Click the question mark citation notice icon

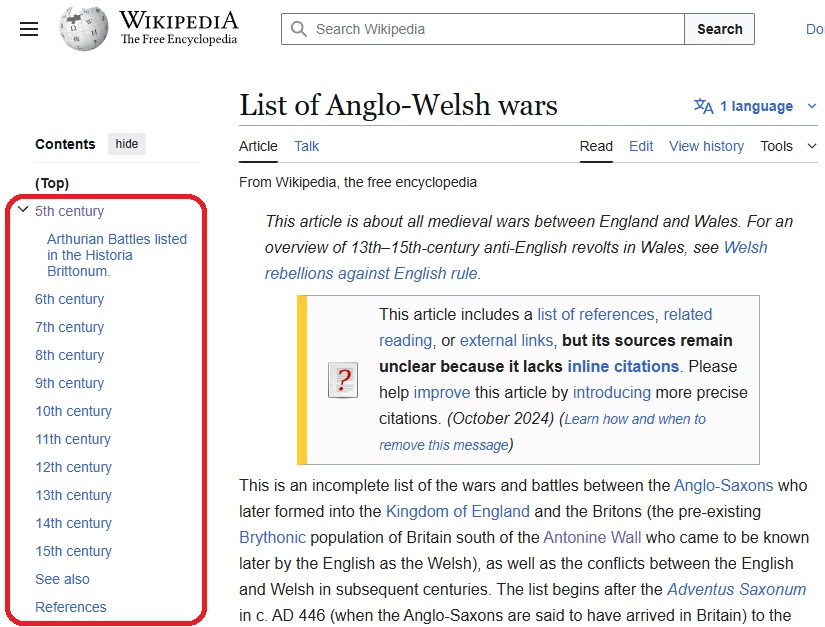(343, 380)
